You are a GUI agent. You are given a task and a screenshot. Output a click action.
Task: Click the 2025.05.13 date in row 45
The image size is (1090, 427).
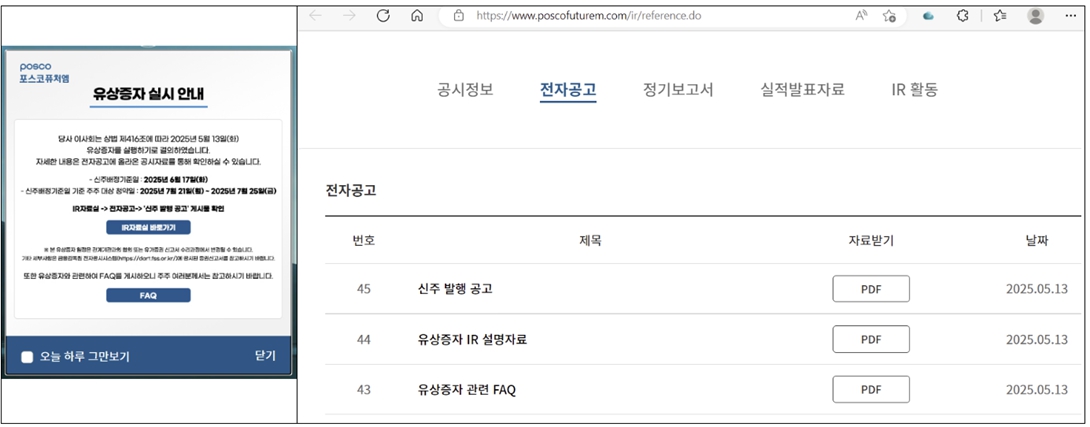[x=1036, y=289]
